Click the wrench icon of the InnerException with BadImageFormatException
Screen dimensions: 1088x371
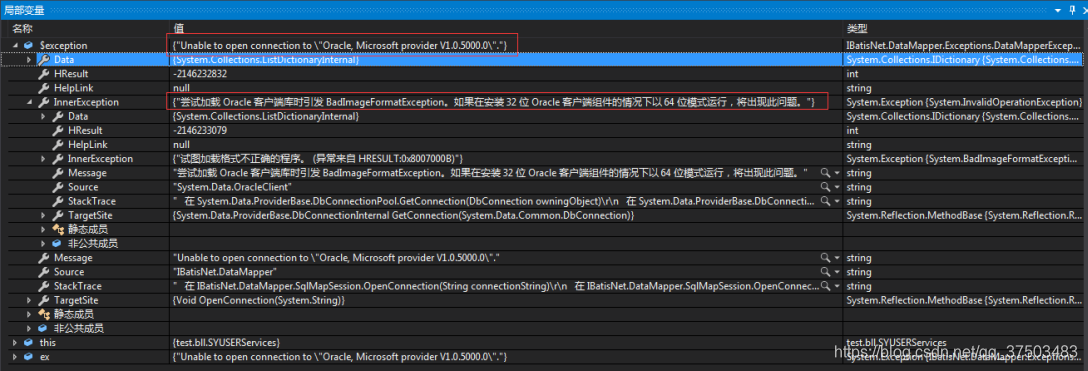point(57,159)
